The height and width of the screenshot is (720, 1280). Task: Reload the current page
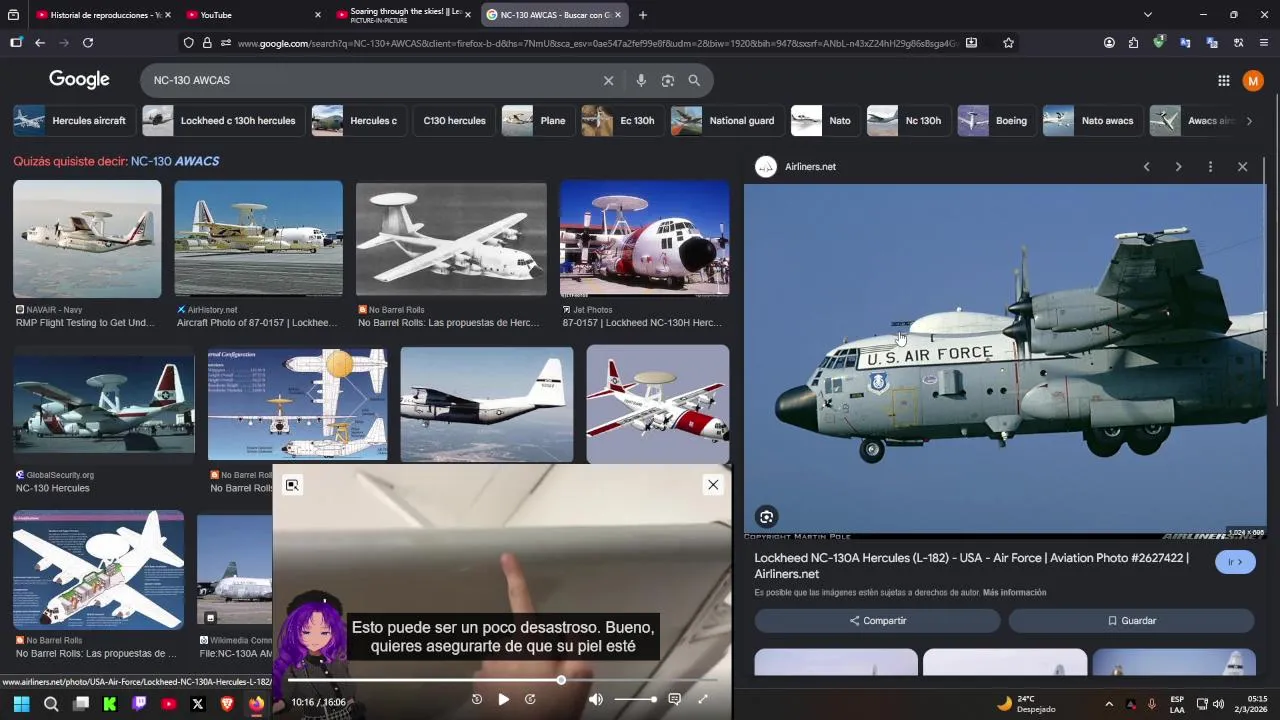coord(88,43)
